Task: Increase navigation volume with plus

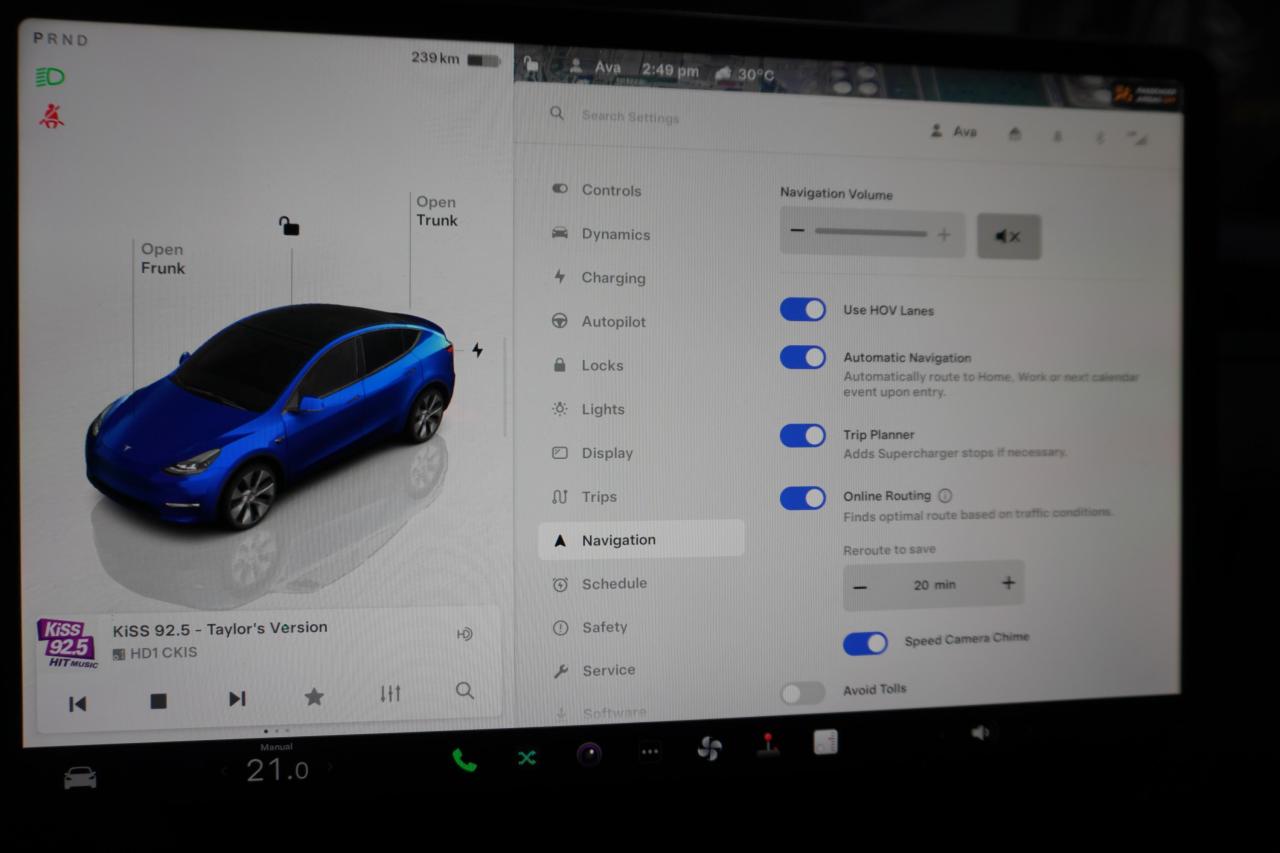Action: click(x=943, y=235)
